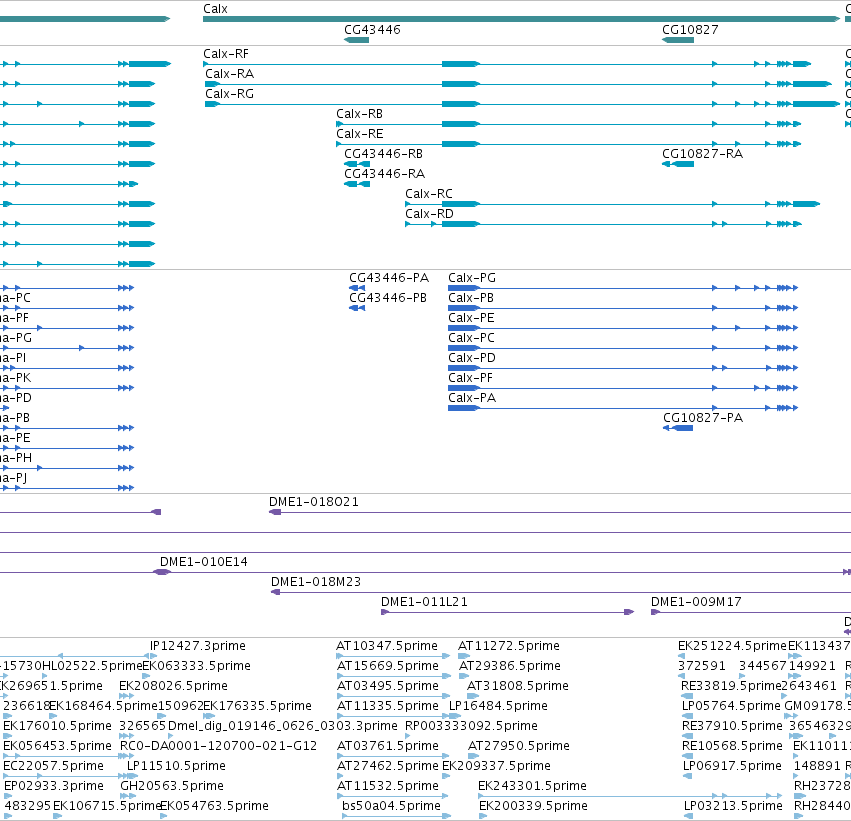Open BAC clone DME1-018O21
851x821 pixels.
560,512
